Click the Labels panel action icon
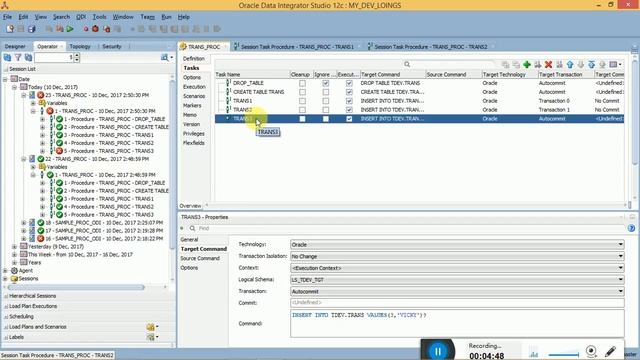Image resolution: width=640 pixels, height=360 pixels. tap(152, 337)
